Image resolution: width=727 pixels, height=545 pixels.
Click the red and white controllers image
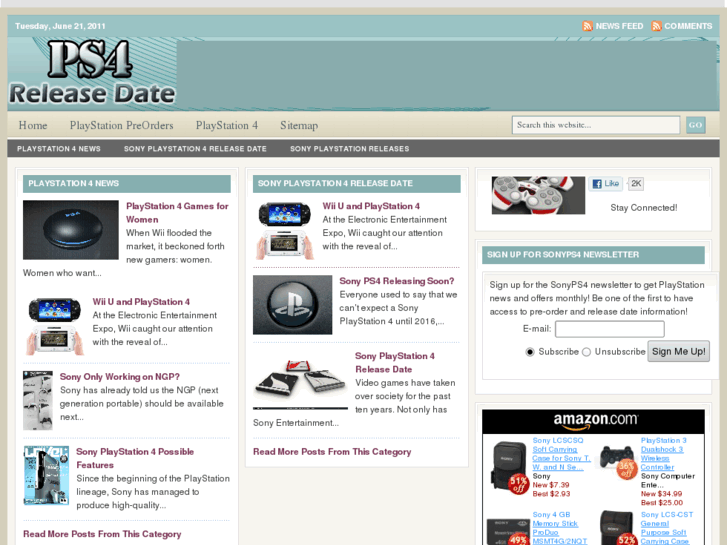(x=538, y=195)
